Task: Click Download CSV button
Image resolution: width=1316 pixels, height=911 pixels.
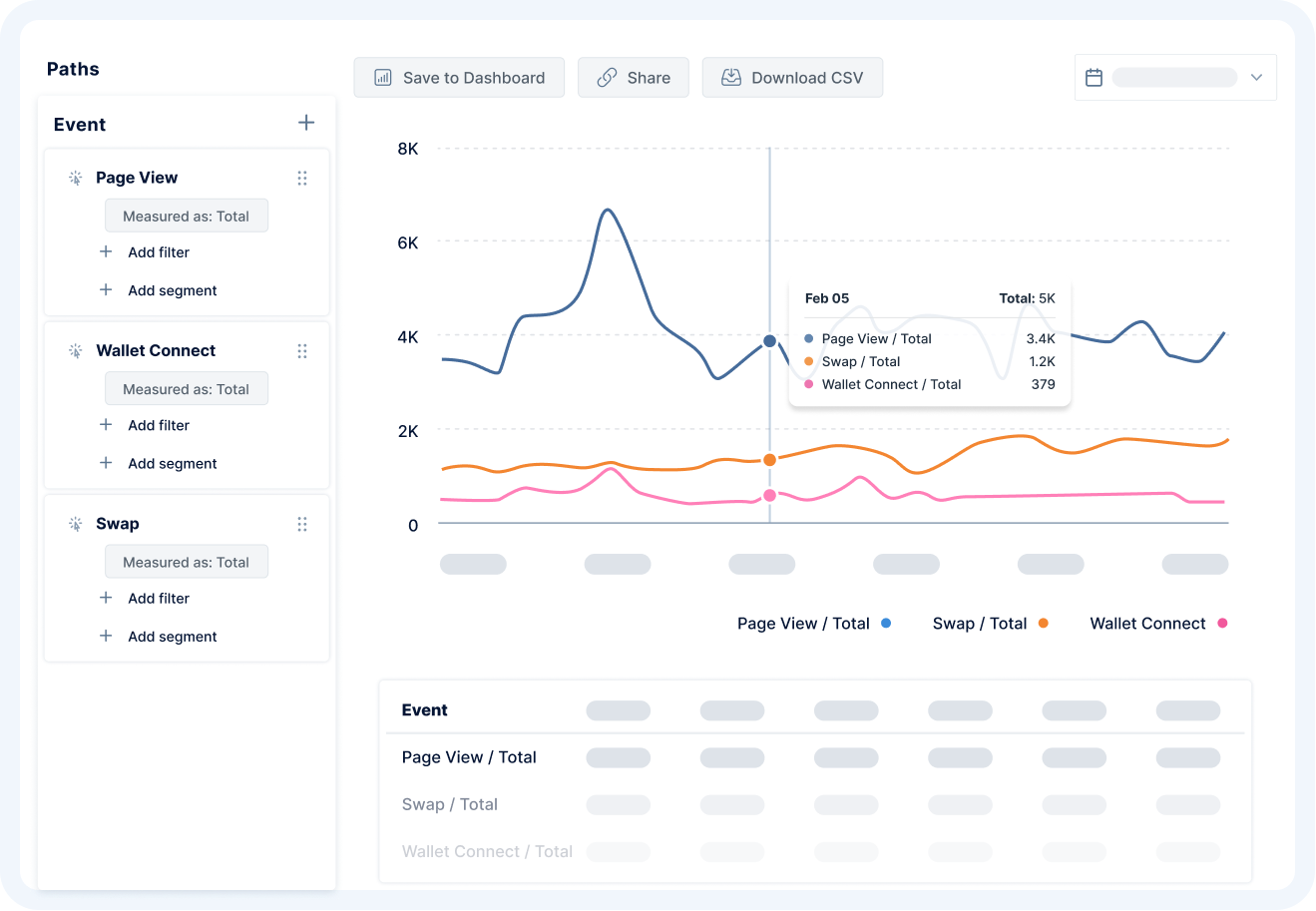Action: [792, 78]
